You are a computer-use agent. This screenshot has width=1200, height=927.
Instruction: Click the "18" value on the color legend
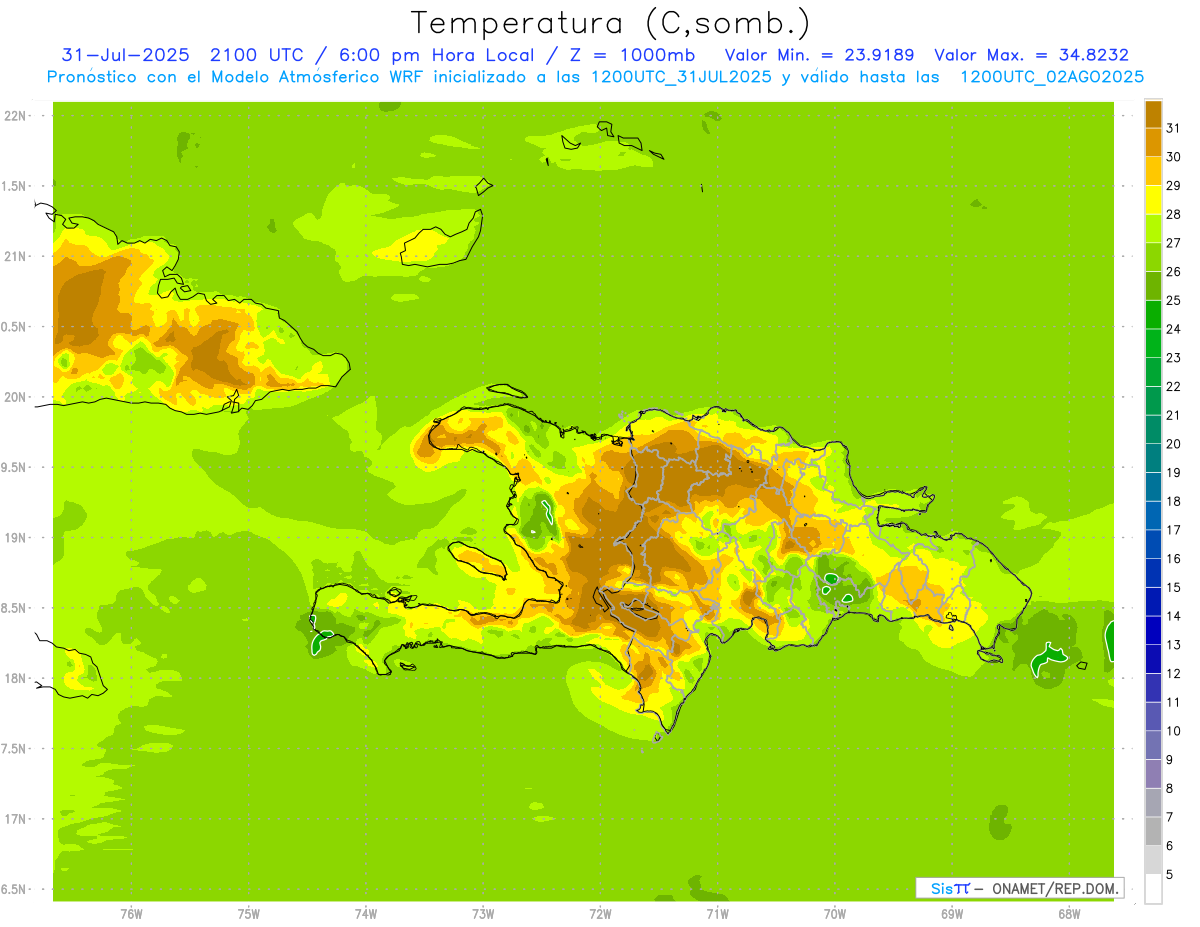1174,501
